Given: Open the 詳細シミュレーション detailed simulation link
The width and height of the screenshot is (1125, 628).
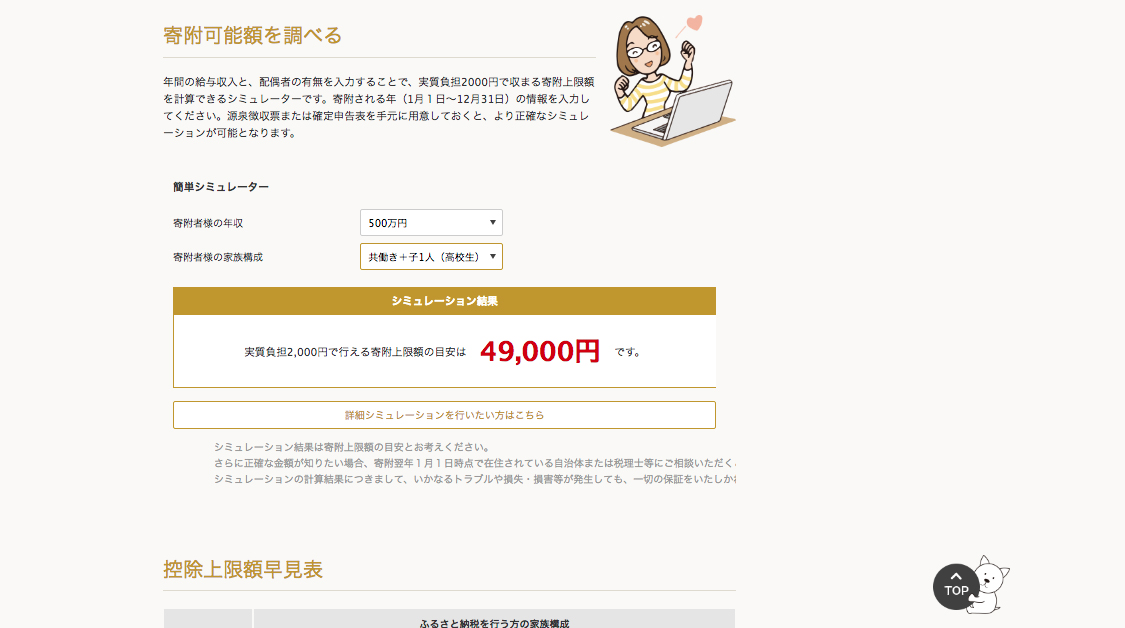Looking at the screenshot, I should [444, 414].
